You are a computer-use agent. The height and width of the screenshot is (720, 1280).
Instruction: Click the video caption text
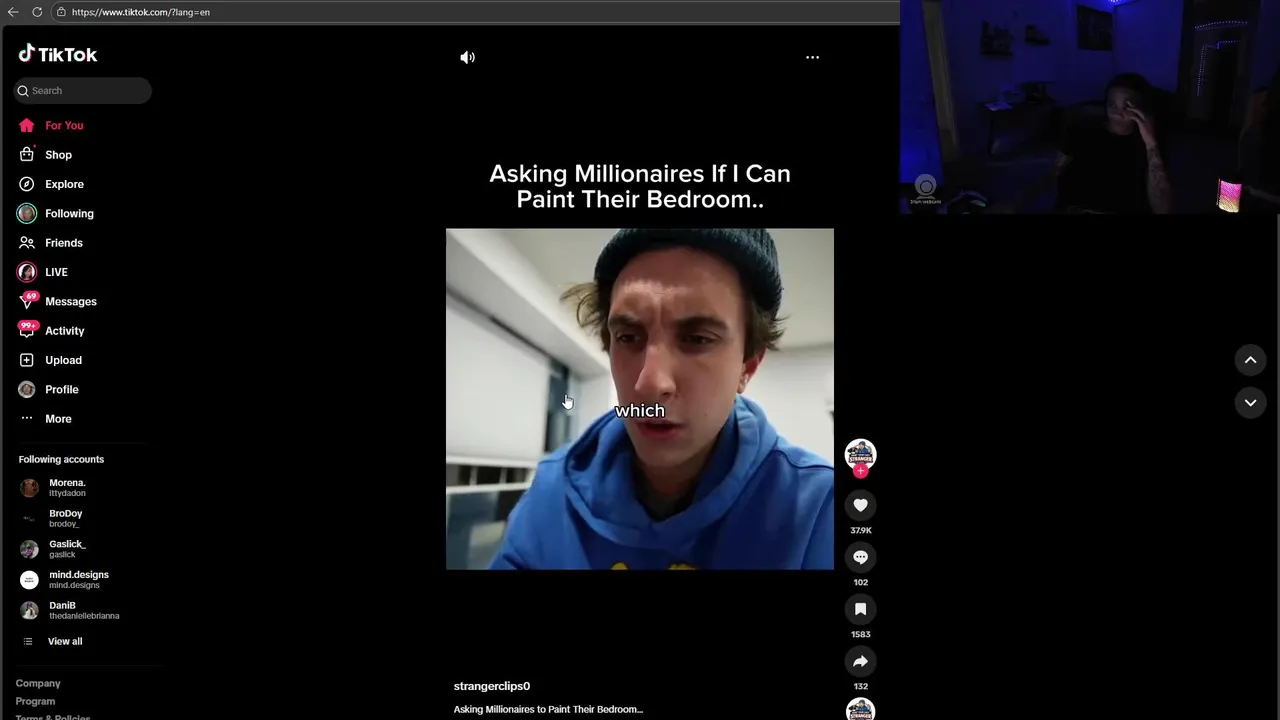click(x=548, y=709)
